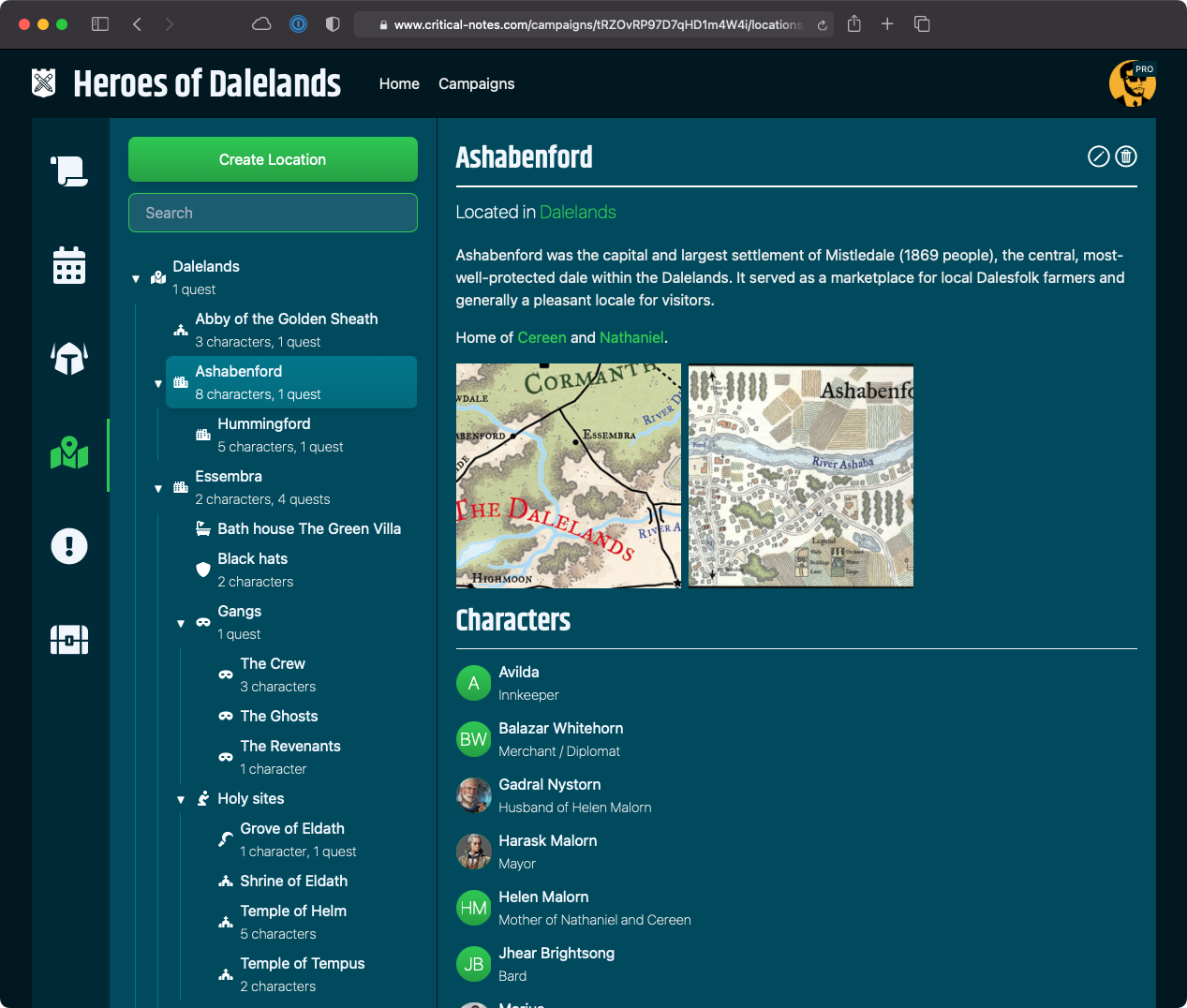Open the Campaigns menu item
This screenshot has height=1008, width=1187.
[476, 83]
